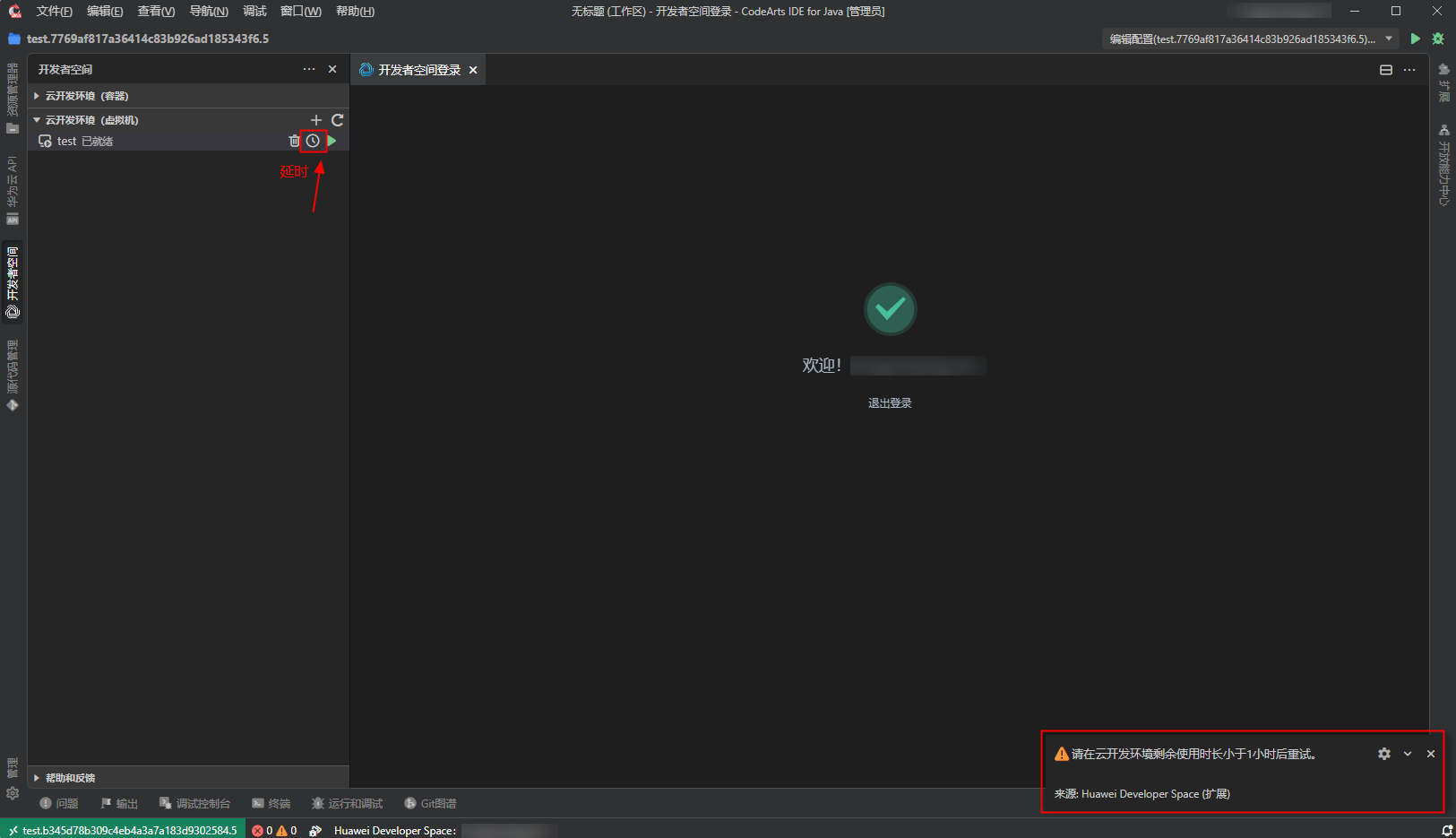Open the 调试控制台 bottom panel tab
Image resolution: width=1456 pixels, height=838 pixels.
point(194,804)
